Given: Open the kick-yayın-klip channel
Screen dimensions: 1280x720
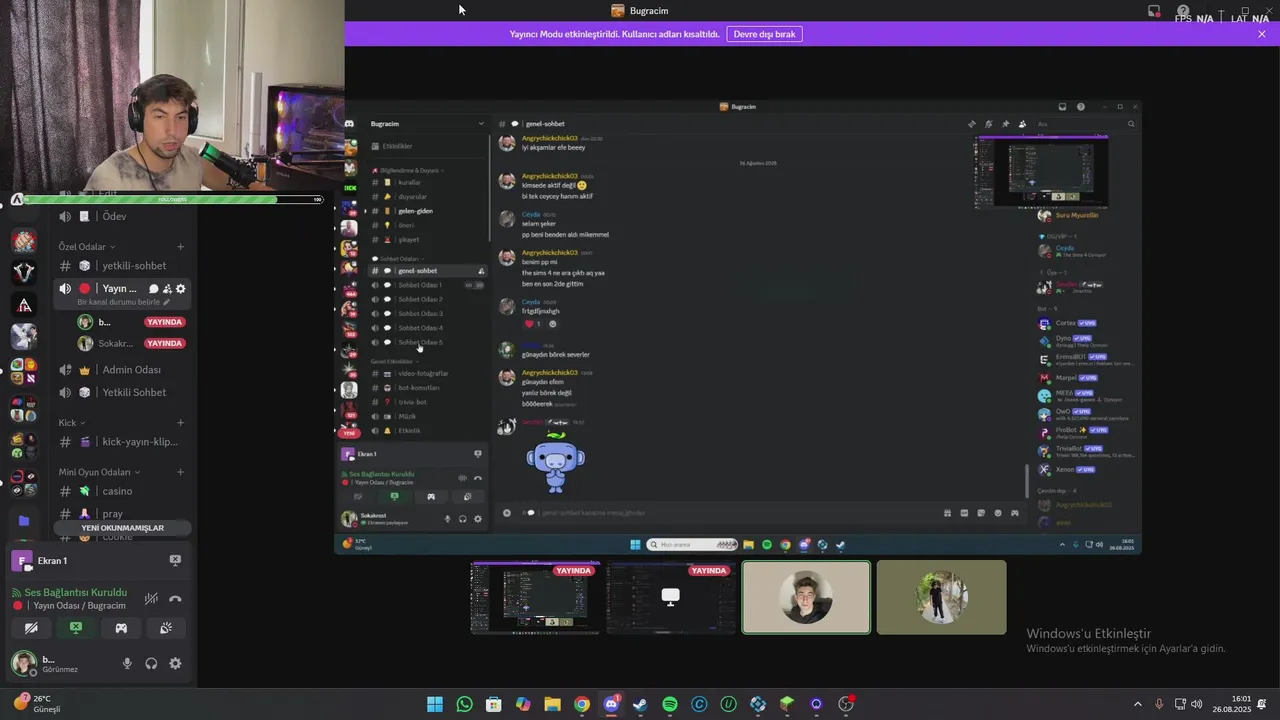Looking at the screenshot, I should click(x=121, y=442).
